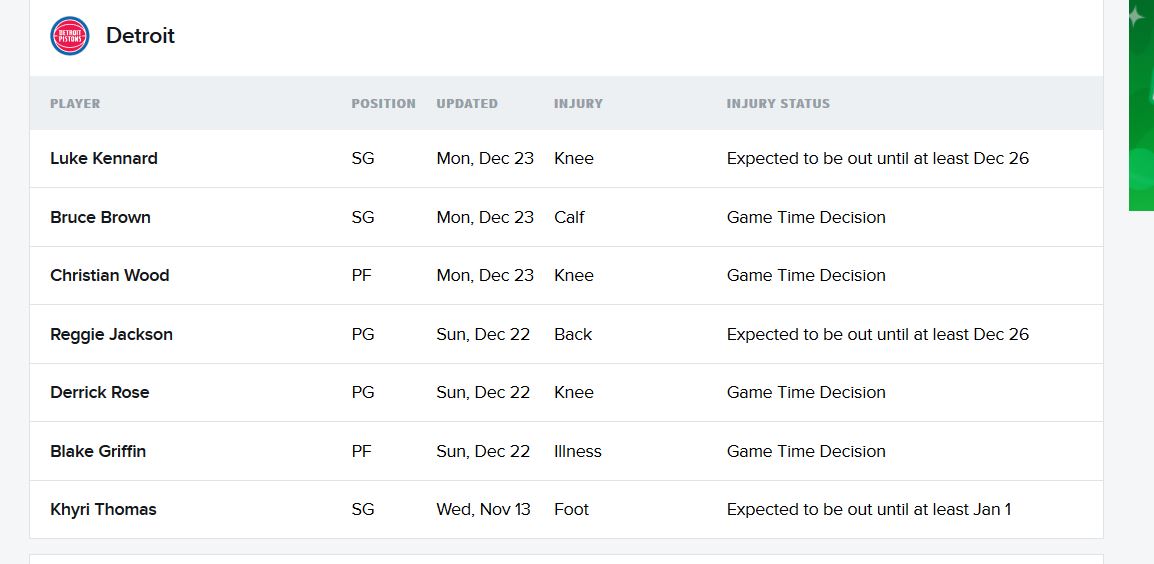Click the Injury Status column header
The image size is (1154, 564).
(778, 103)
